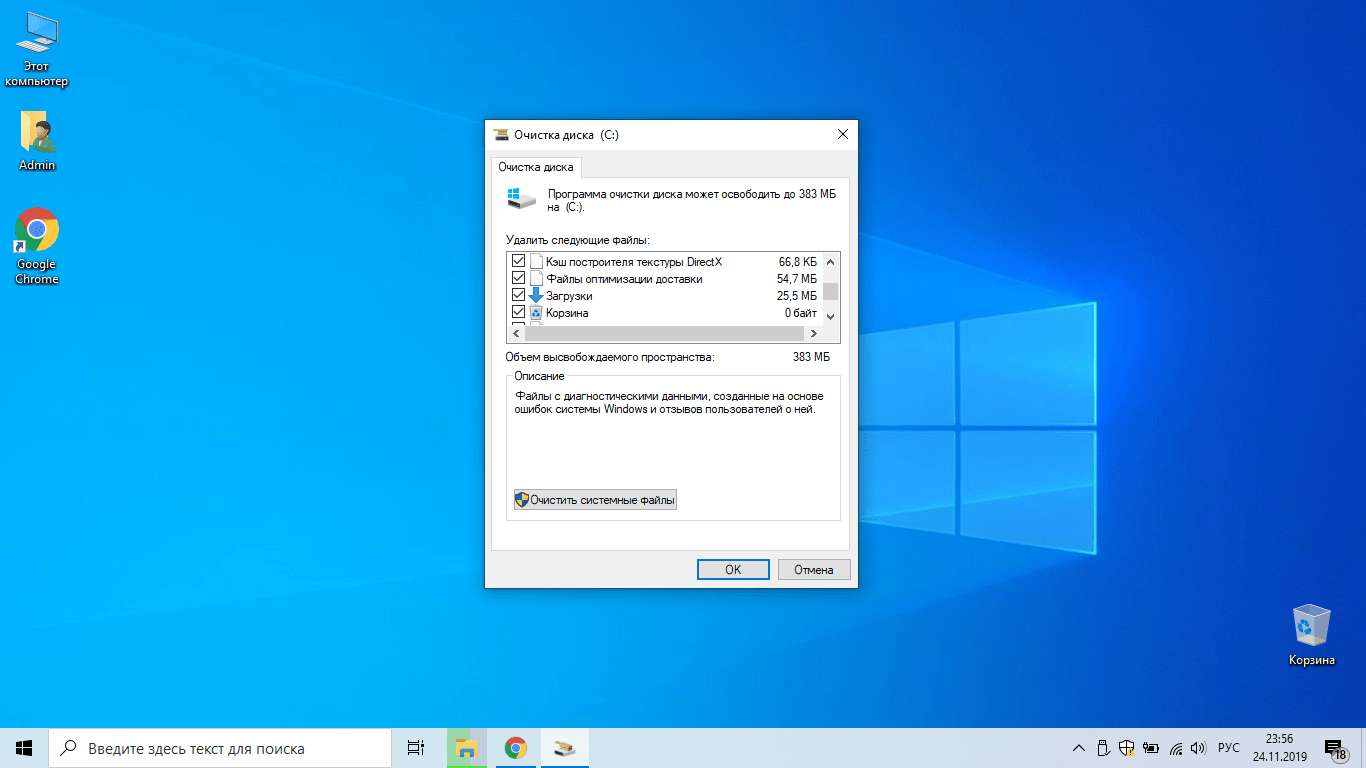Click the file list scroll down arrow

(830, 317)
